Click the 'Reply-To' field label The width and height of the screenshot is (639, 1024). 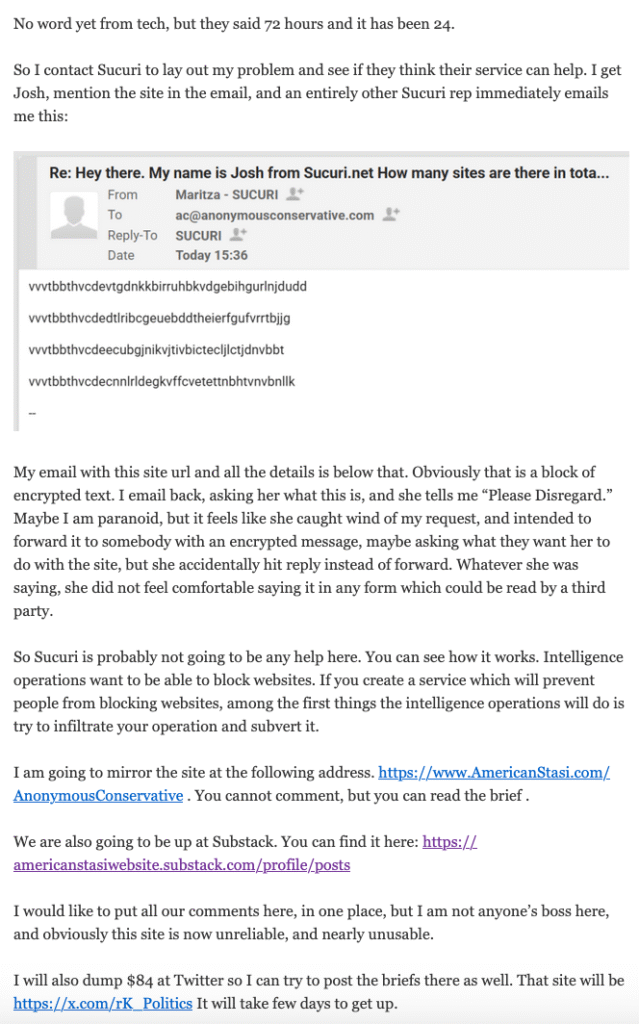point(132,235)
